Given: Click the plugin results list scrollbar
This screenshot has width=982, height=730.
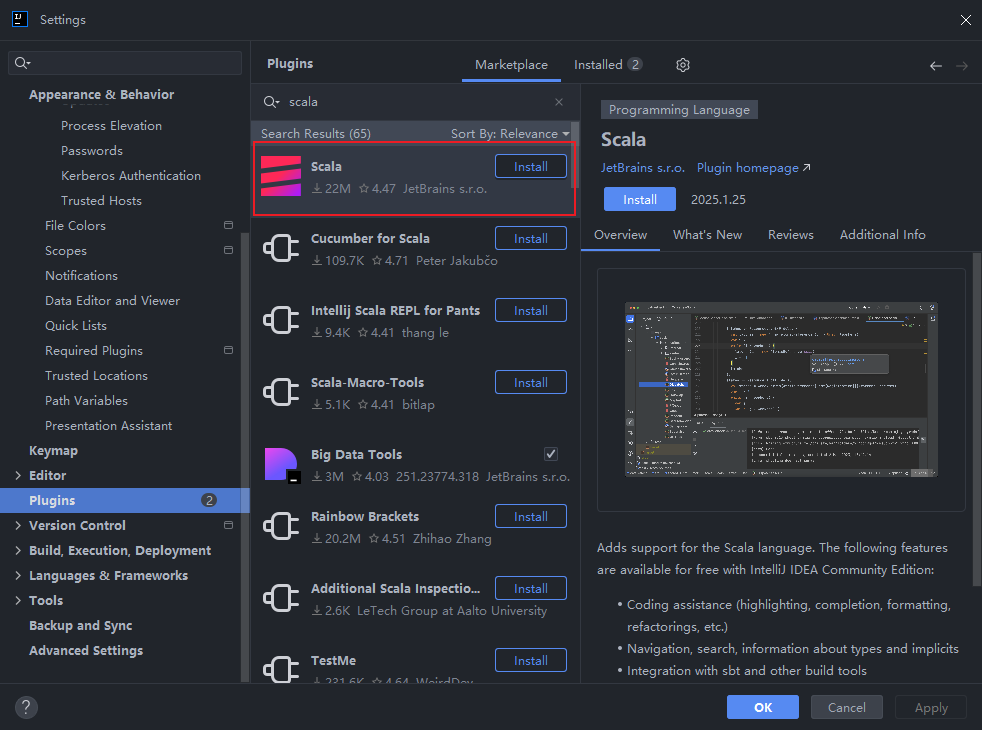Looking at the screenshot, I should click(x=575, y=155).
